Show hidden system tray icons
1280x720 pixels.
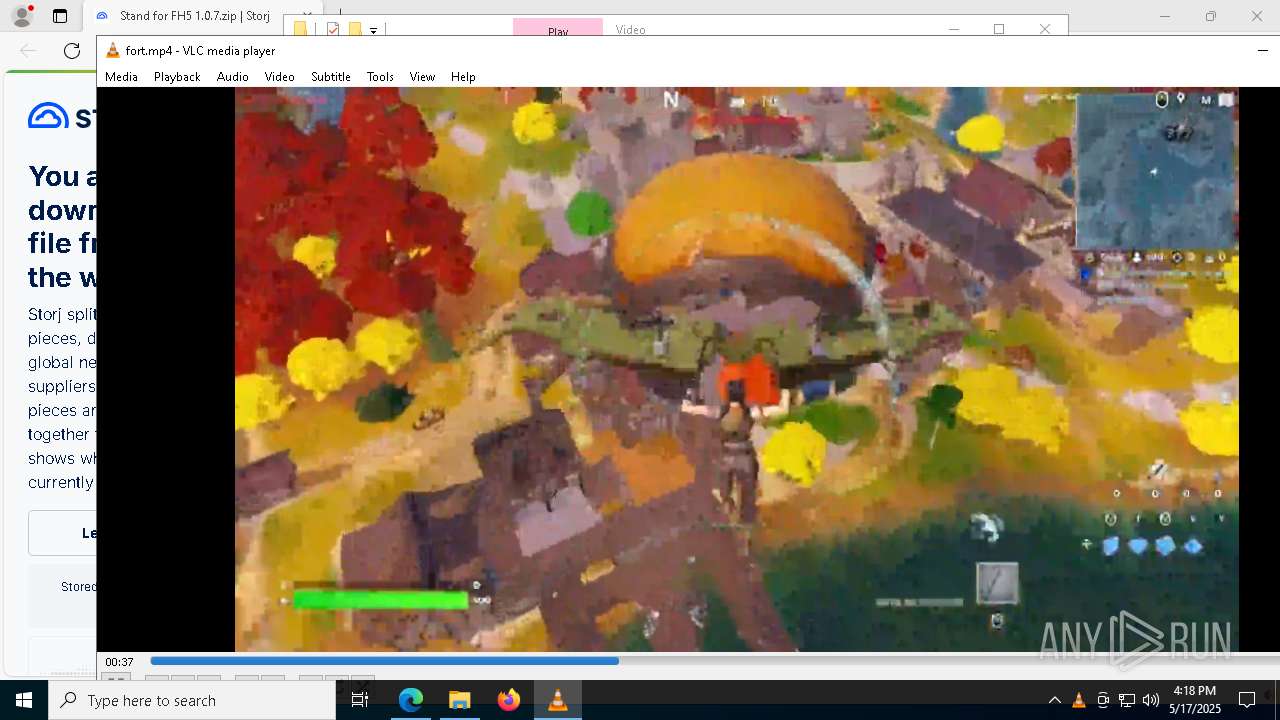tap(1054, 700)
